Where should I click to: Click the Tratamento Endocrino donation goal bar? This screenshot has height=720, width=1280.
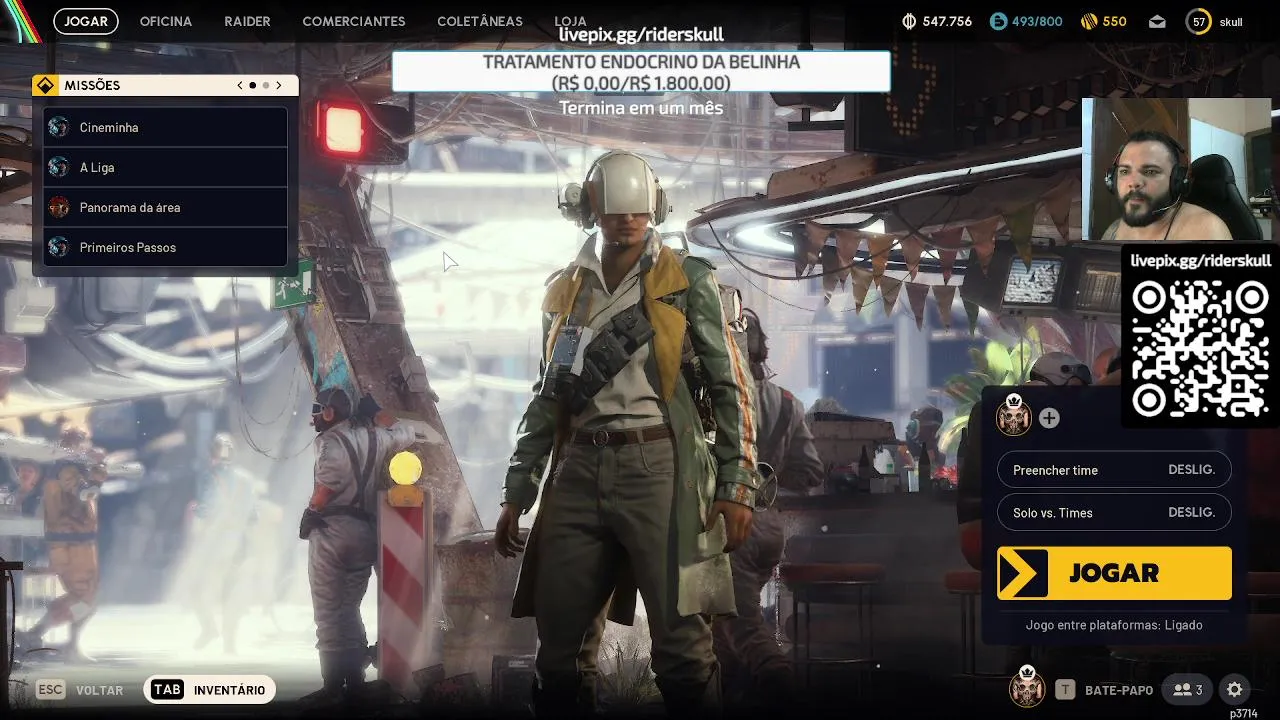pyautogui.click(x=641, y=72)
